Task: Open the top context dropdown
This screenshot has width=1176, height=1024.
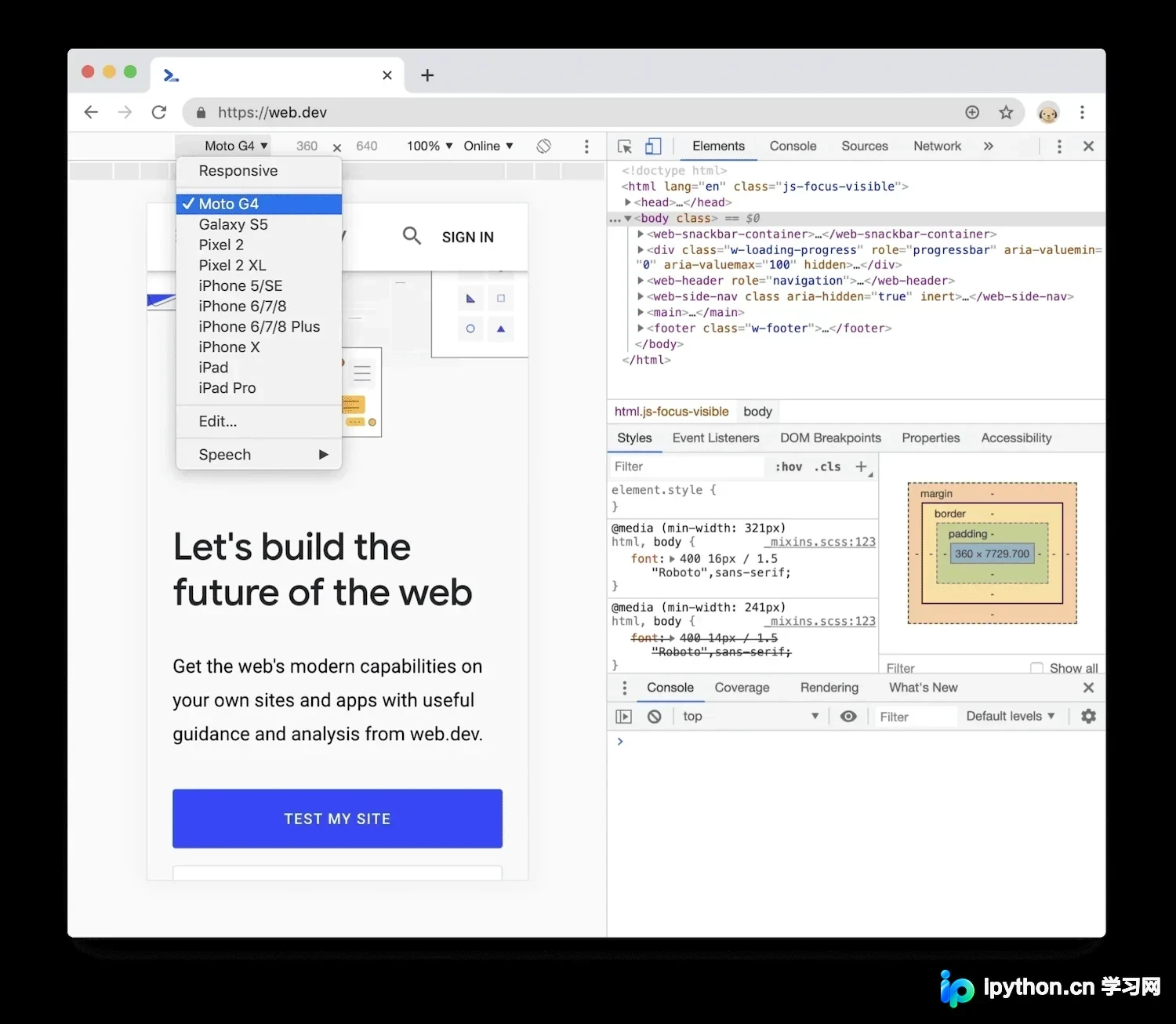Action: point(750,716)
